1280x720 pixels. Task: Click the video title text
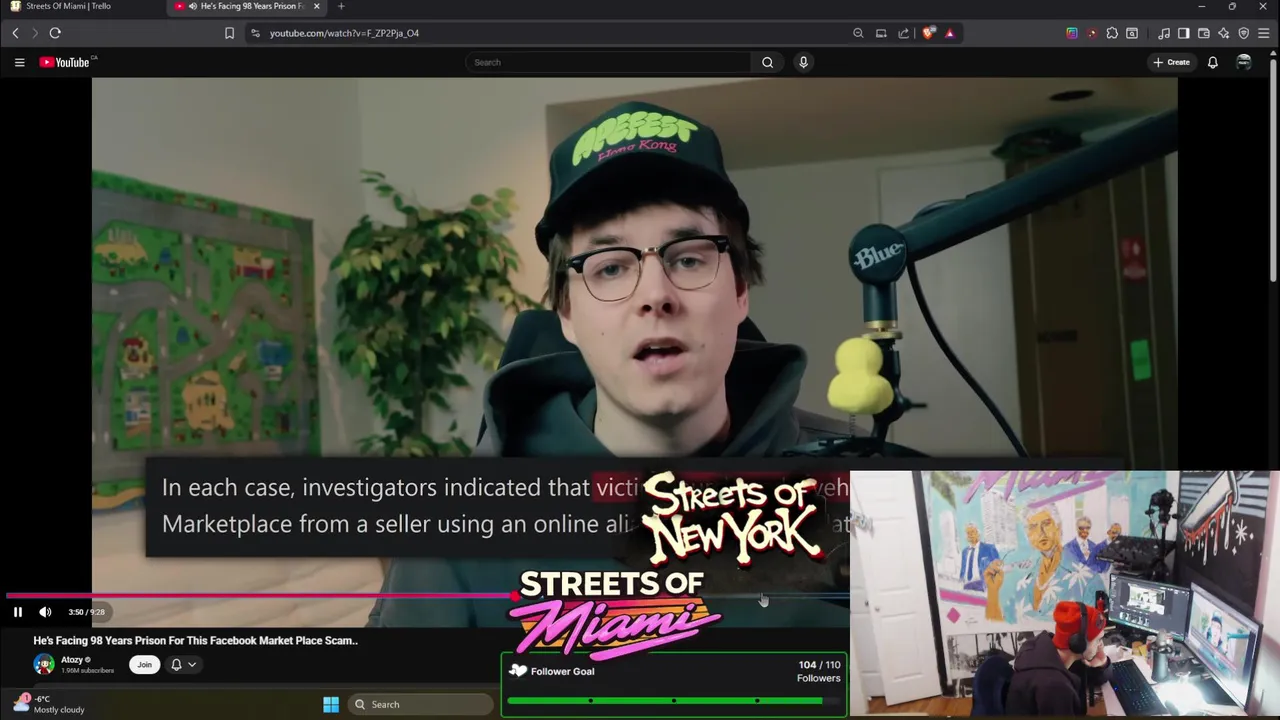195,641
